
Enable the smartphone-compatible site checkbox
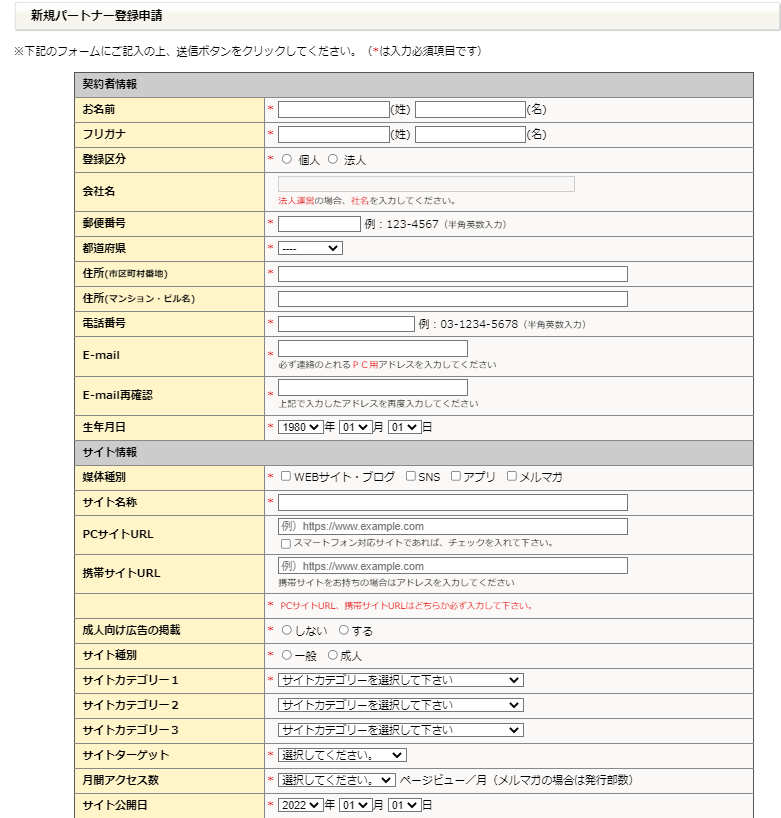[286, 544]
